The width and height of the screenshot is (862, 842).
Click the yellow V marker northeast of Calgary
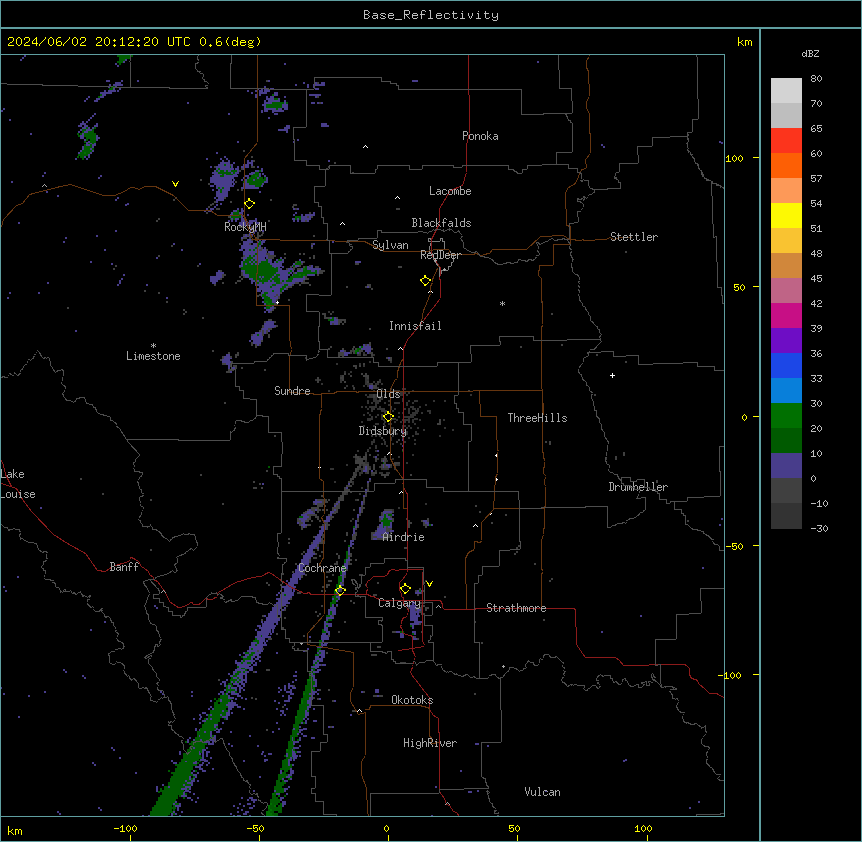pyautogui.click(x=429, y=584)
